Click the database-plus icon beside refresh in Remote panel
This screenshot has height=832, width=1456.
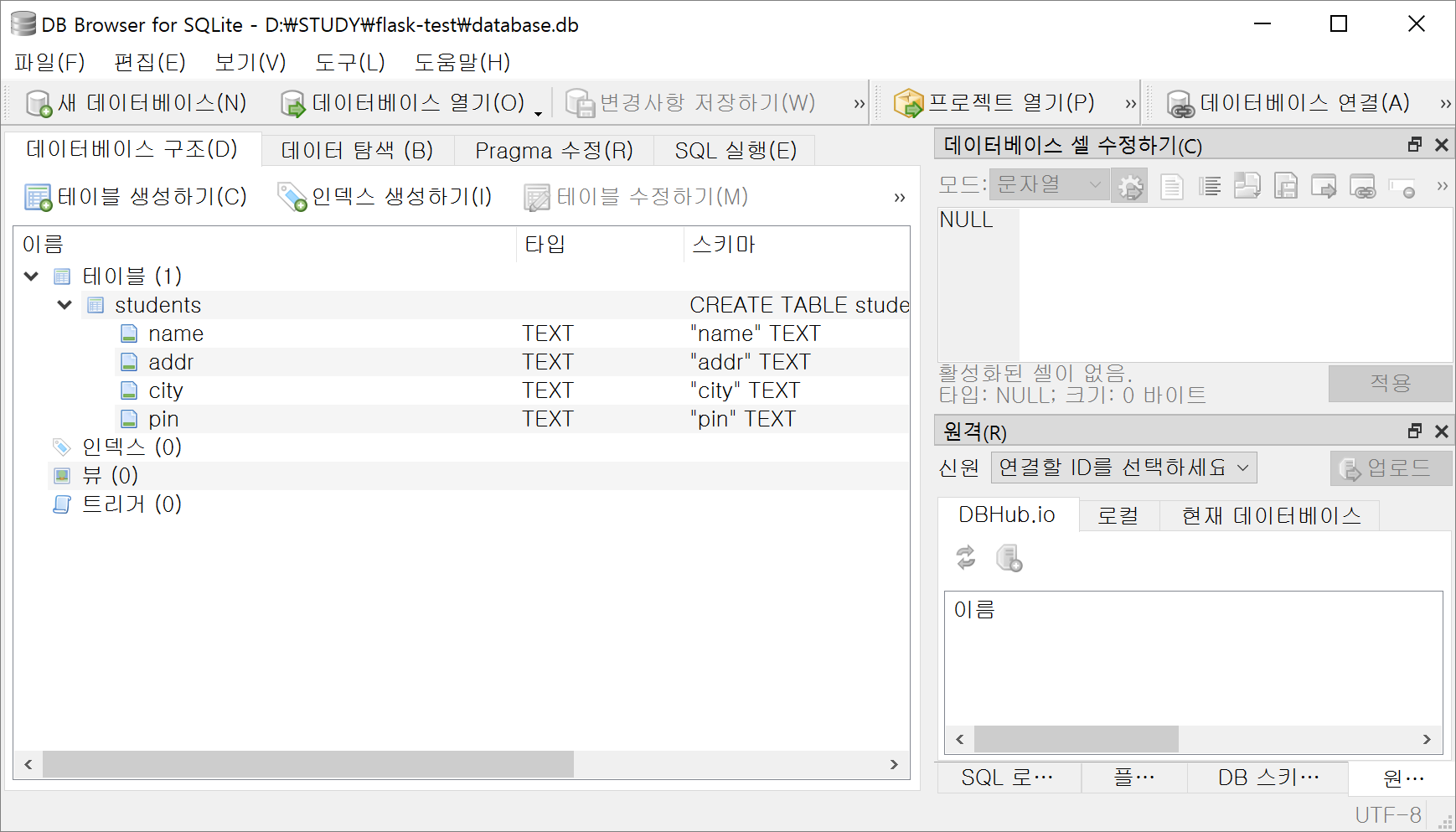point(1009,558)
